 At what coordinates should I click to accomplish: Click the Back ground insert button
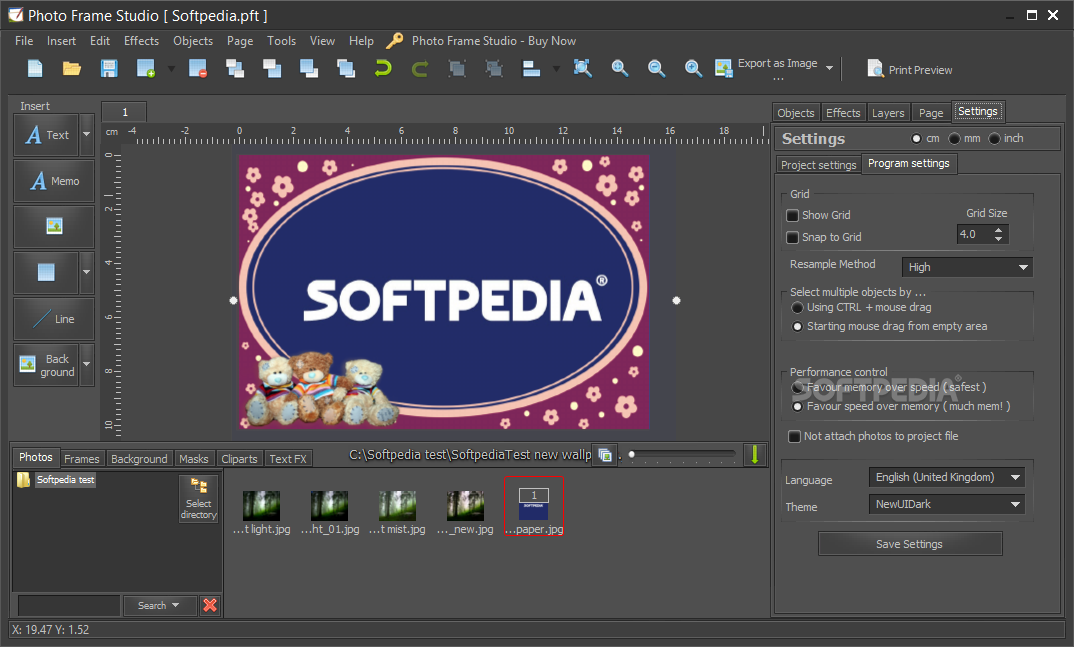[46, 365]
